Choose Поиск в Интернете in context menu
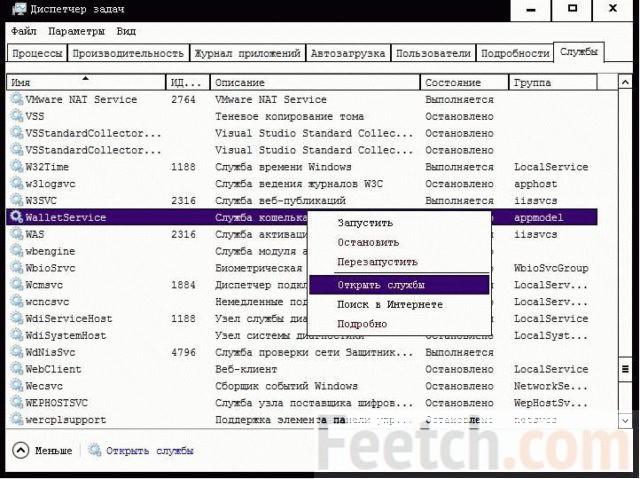The height and width of the screenshot is (479, 640). coord(399,304)
